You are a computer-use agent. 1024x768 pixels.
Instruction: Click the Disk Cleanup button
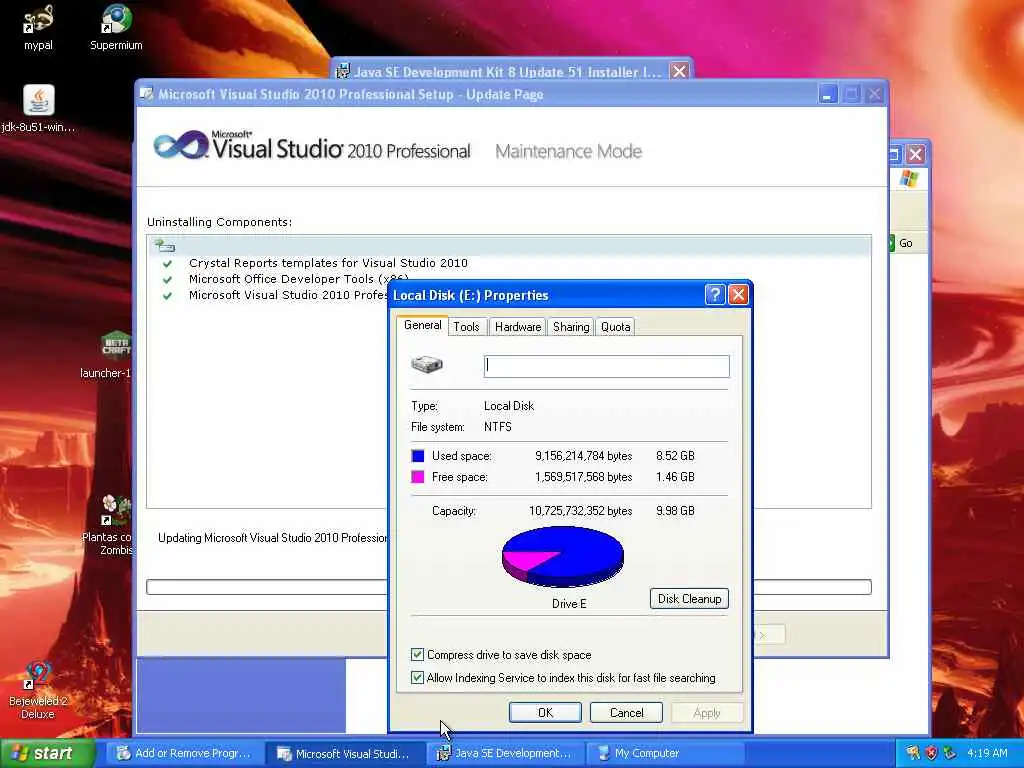coord(689,598)
